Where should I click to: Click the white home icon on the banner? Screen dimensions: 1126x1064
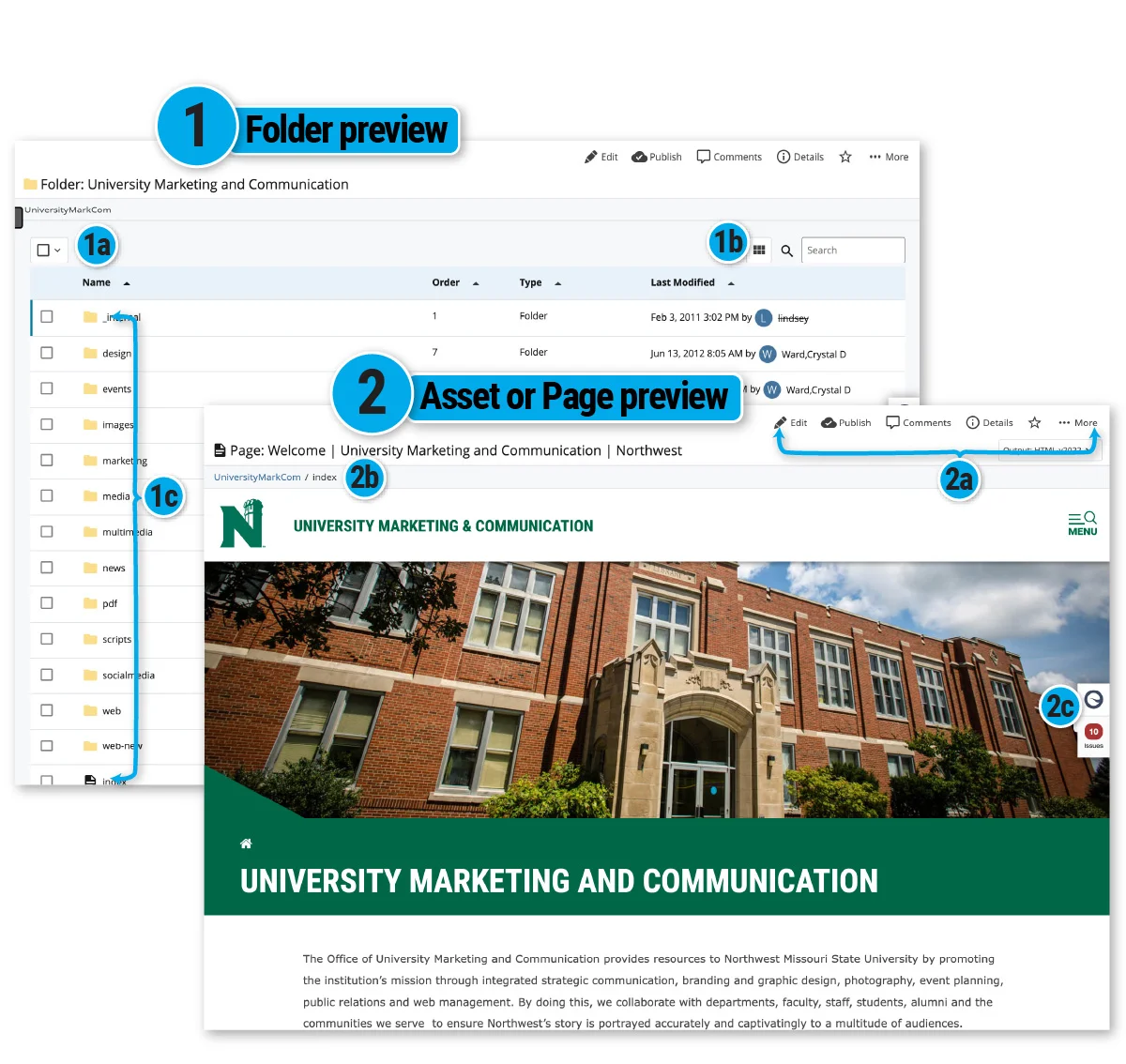click(x=246, y=844)
